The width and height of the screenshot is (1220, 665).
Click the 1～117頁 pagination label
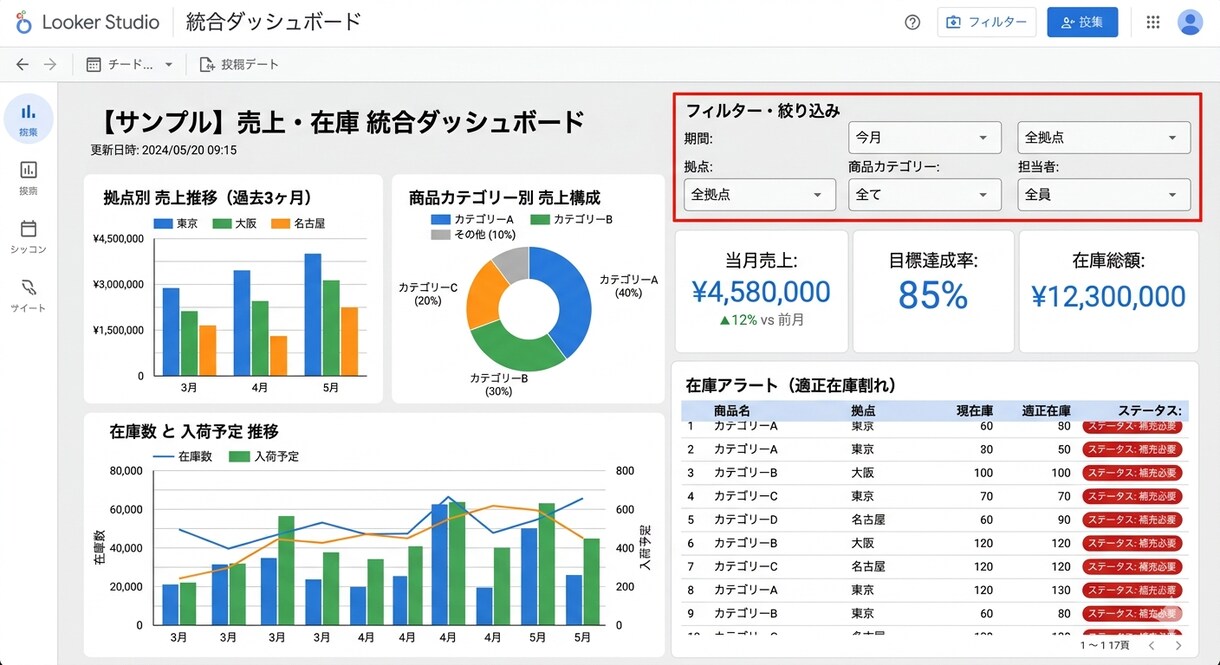[1104, 647]
